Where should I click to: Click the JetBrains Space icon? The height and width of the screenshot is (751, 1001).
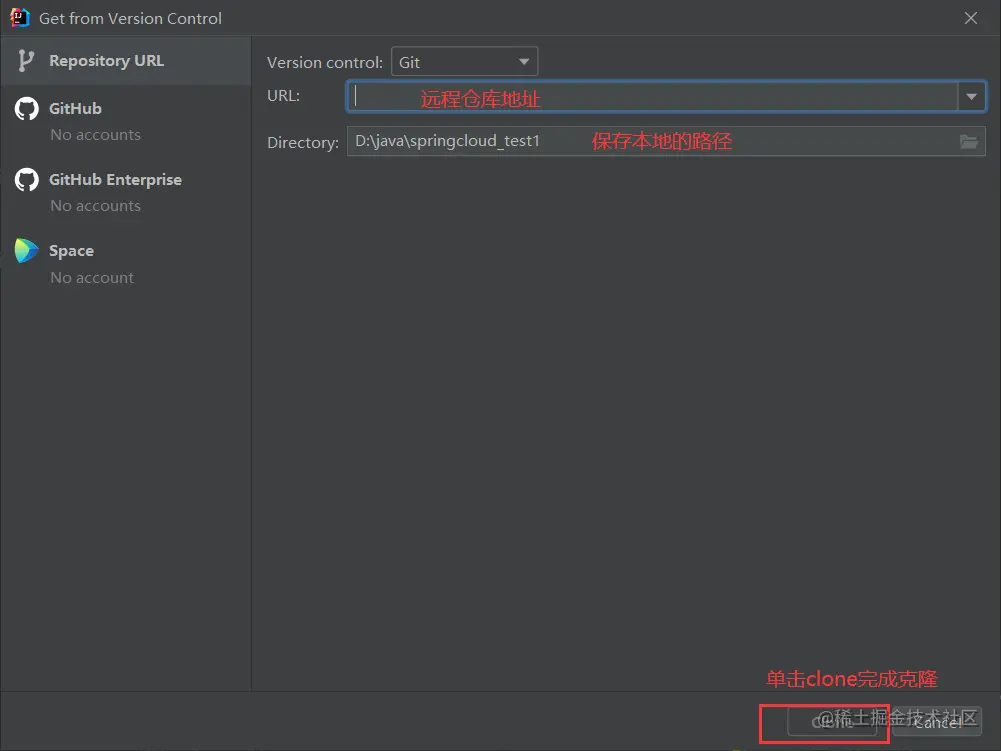[x=26, y=250]
